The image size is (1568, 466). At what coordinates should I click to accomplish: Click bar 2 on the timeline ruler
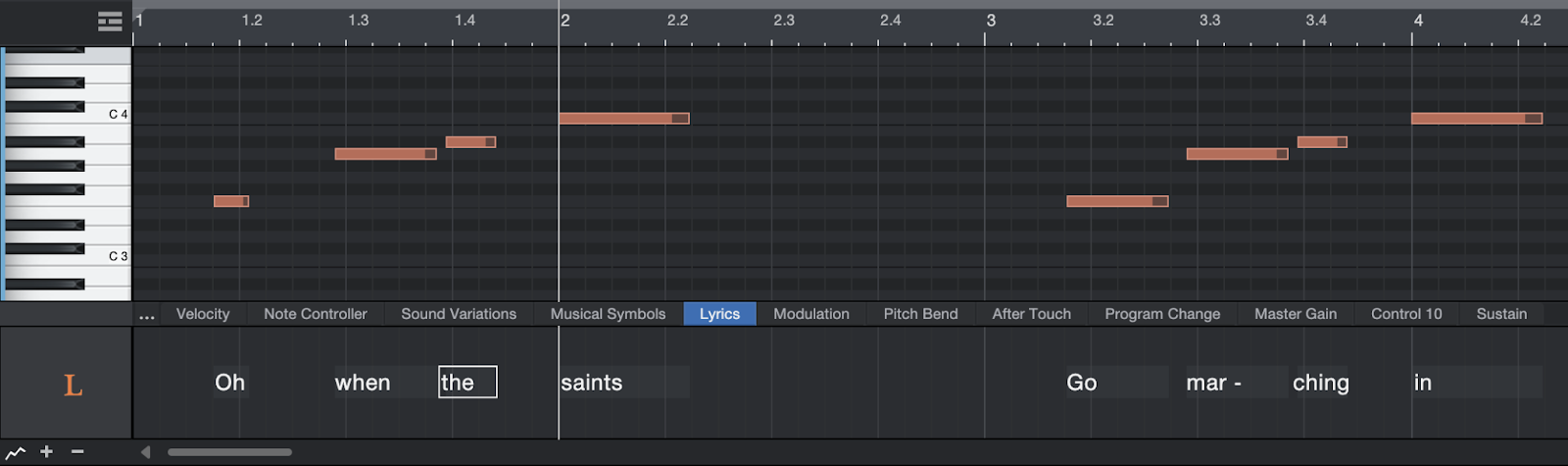point(564,21)
